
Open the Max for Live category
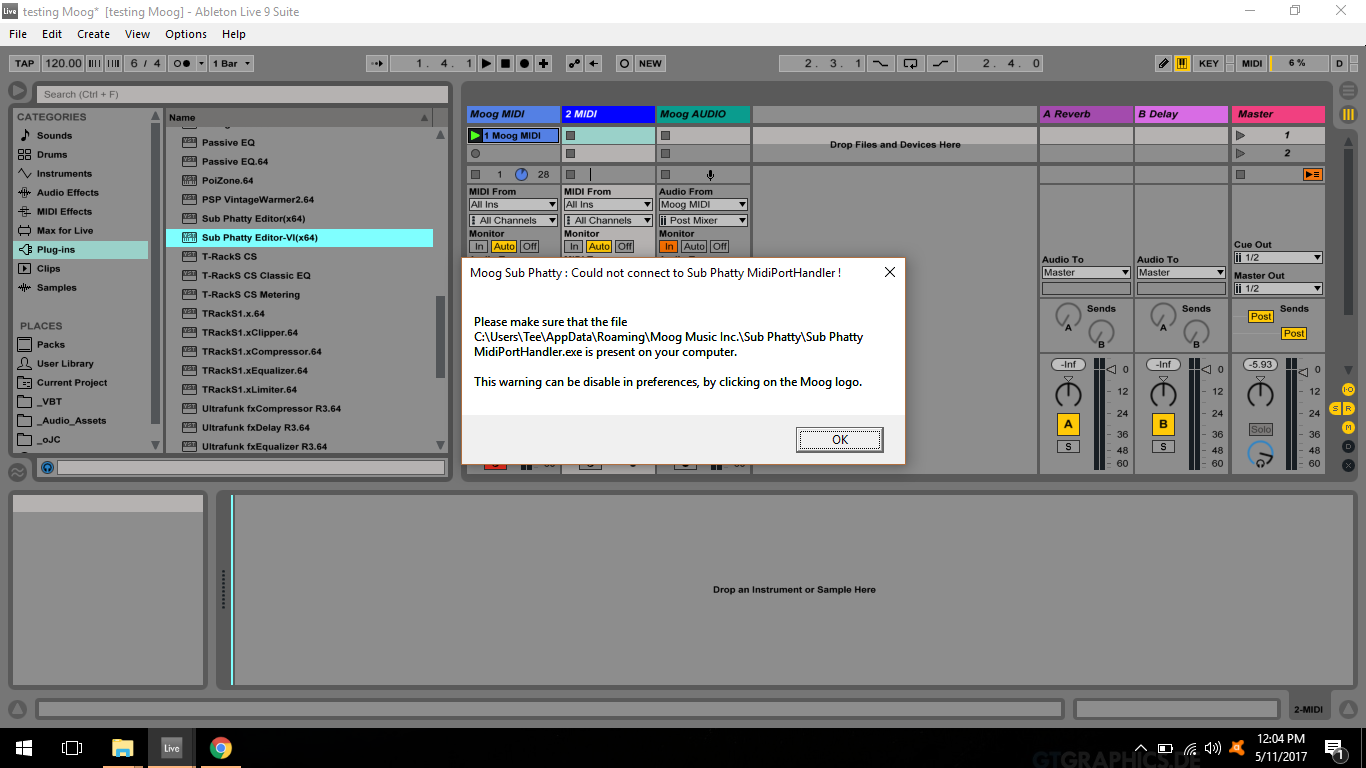(x=66, y=230)
